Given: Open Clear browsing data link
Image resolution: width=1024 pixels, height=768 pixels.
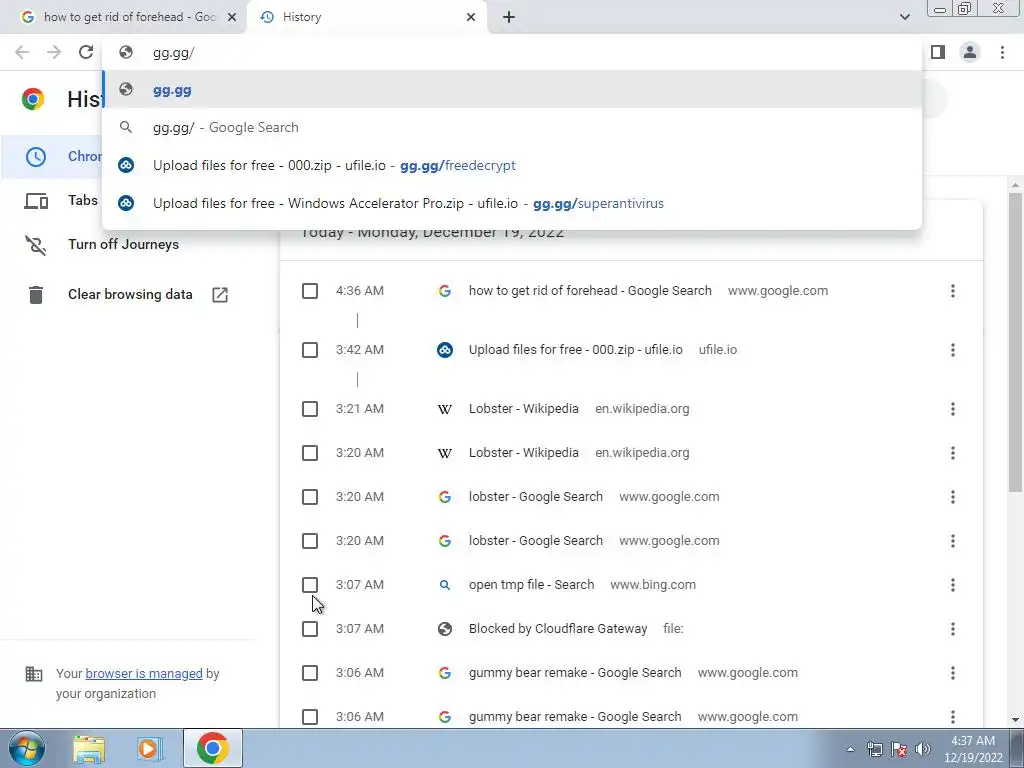Looking at the screenshot, I should (x=130, y=295).
